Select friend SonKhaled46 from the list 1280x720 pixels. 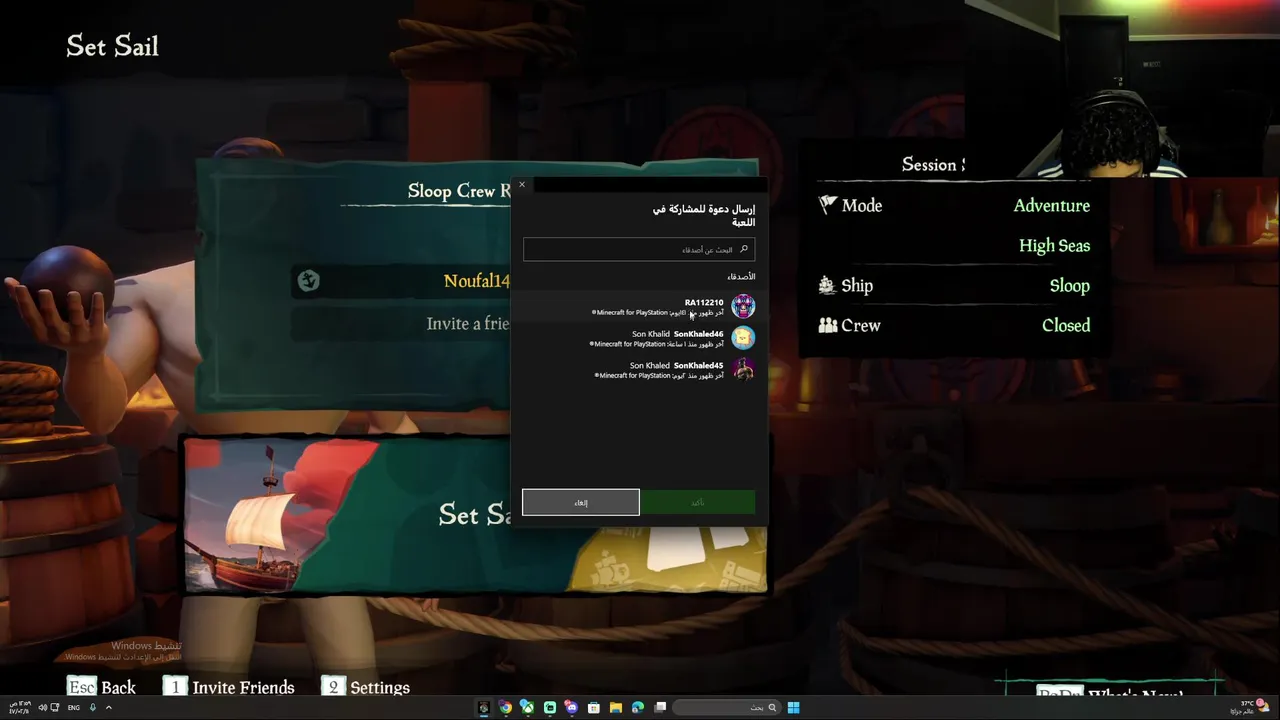pos(639,338)
